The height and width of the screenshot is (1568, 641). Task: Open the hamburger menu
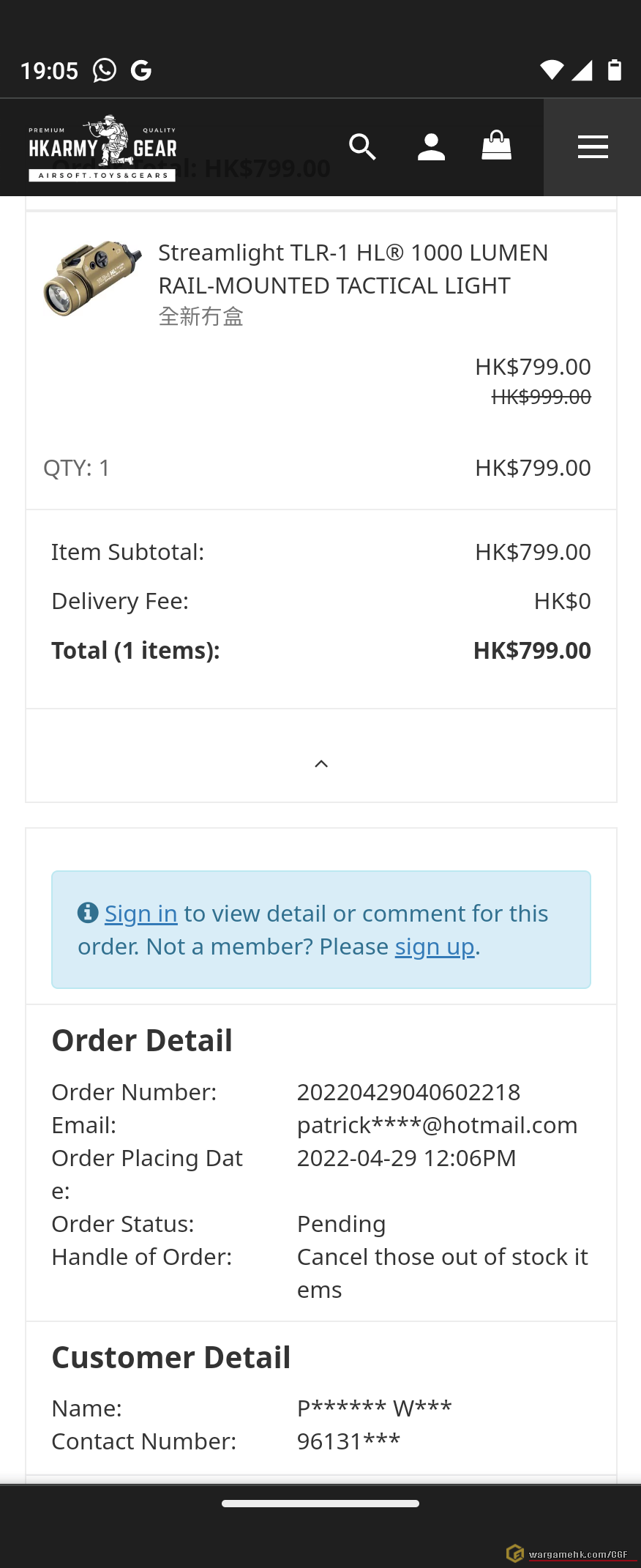pyautogui.click(x=593, y=147)
